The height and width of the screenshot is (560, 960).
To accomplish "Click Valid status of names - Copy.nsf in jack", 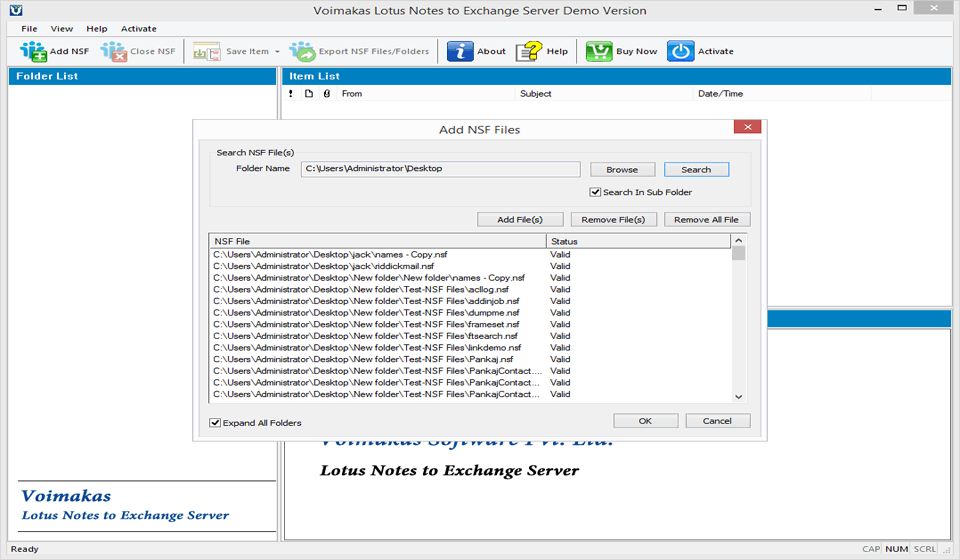I will tap(560, 254).
